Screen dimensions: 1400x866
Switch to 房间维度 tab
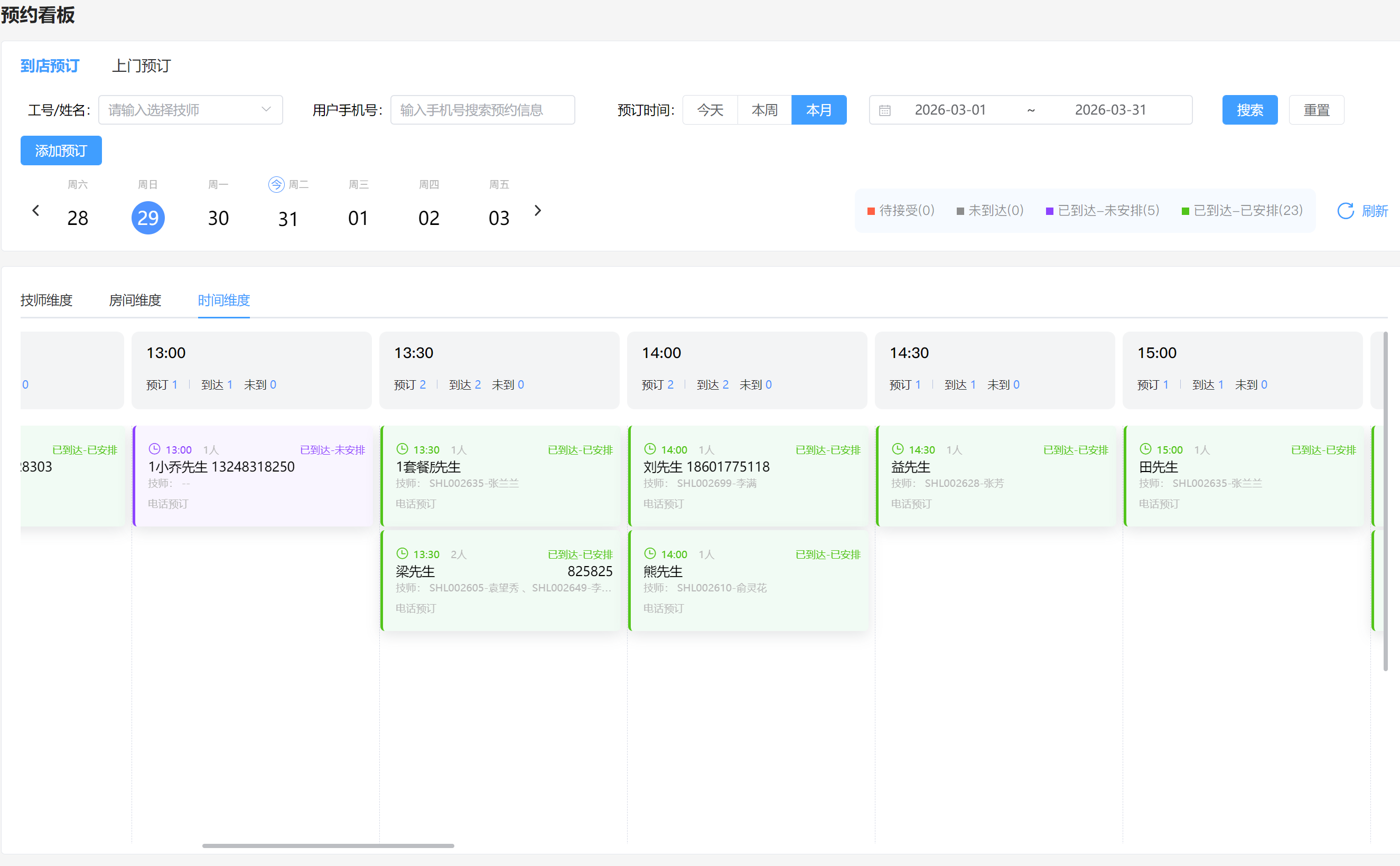pos(135,300)
